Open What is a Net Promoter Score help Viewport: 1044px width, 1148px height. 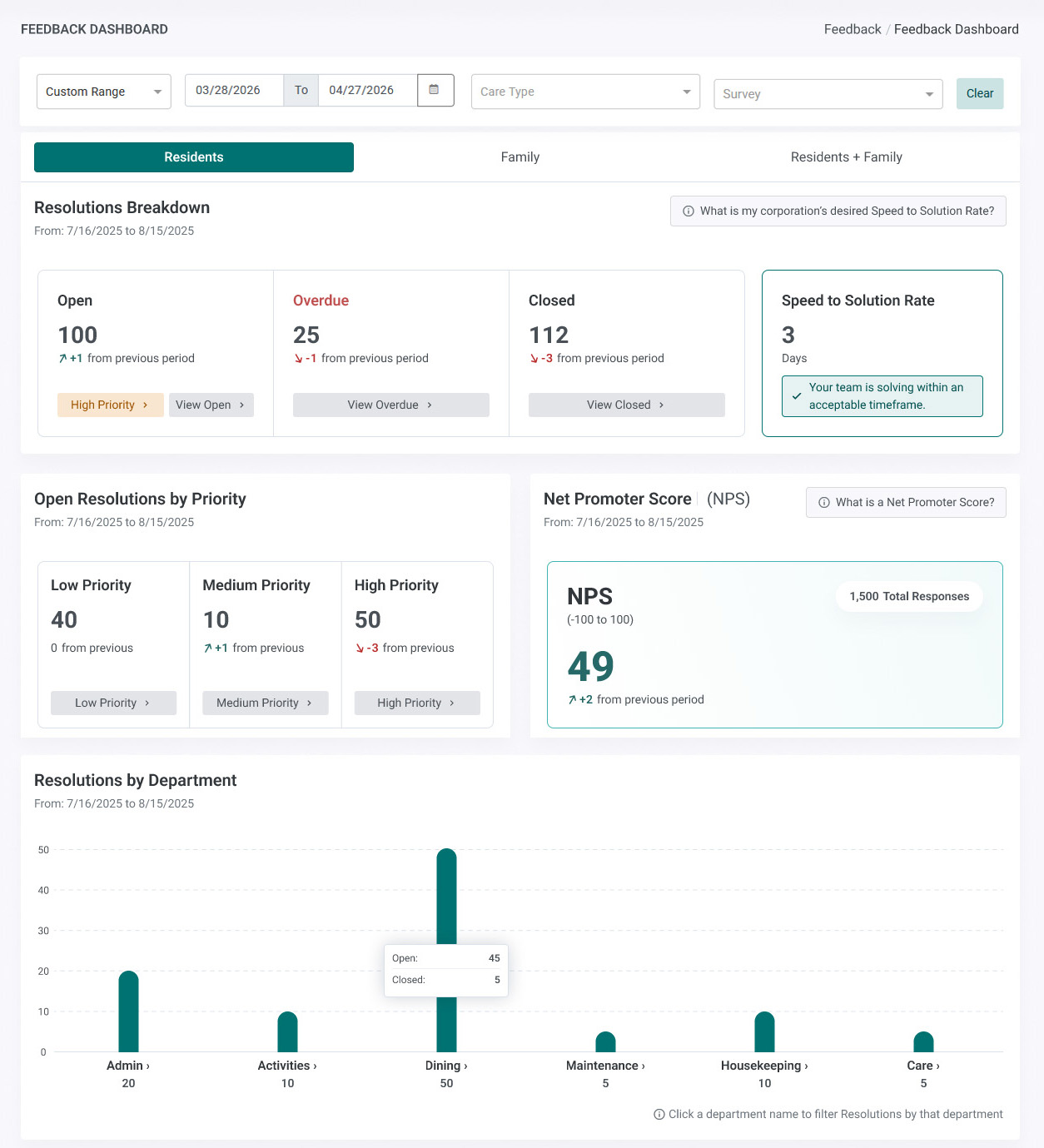[x=906, y=503]
